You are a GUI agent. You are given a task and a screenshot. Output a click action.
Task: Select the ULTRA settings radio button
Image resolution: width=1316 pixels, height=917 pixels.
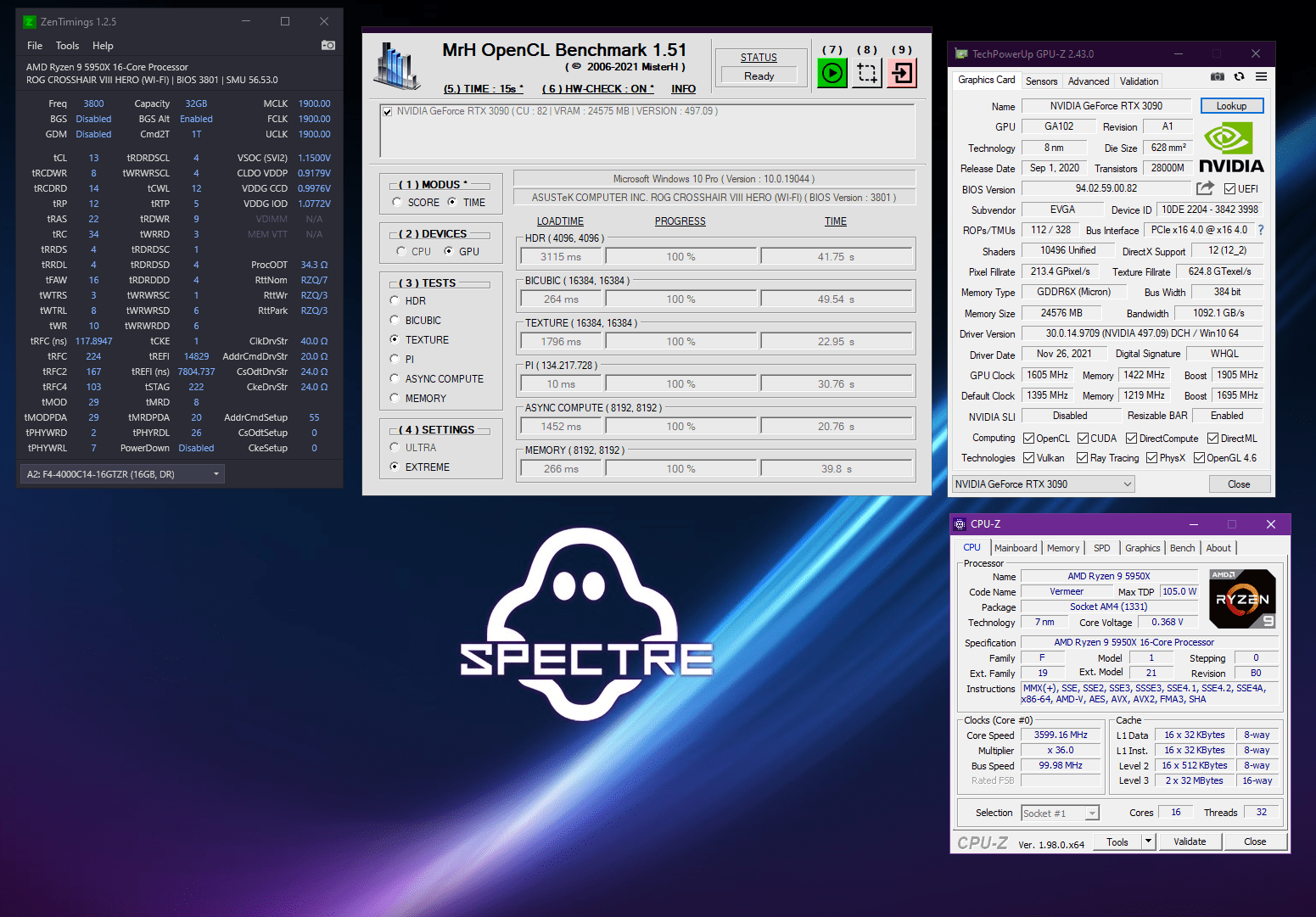pos(395,447)
